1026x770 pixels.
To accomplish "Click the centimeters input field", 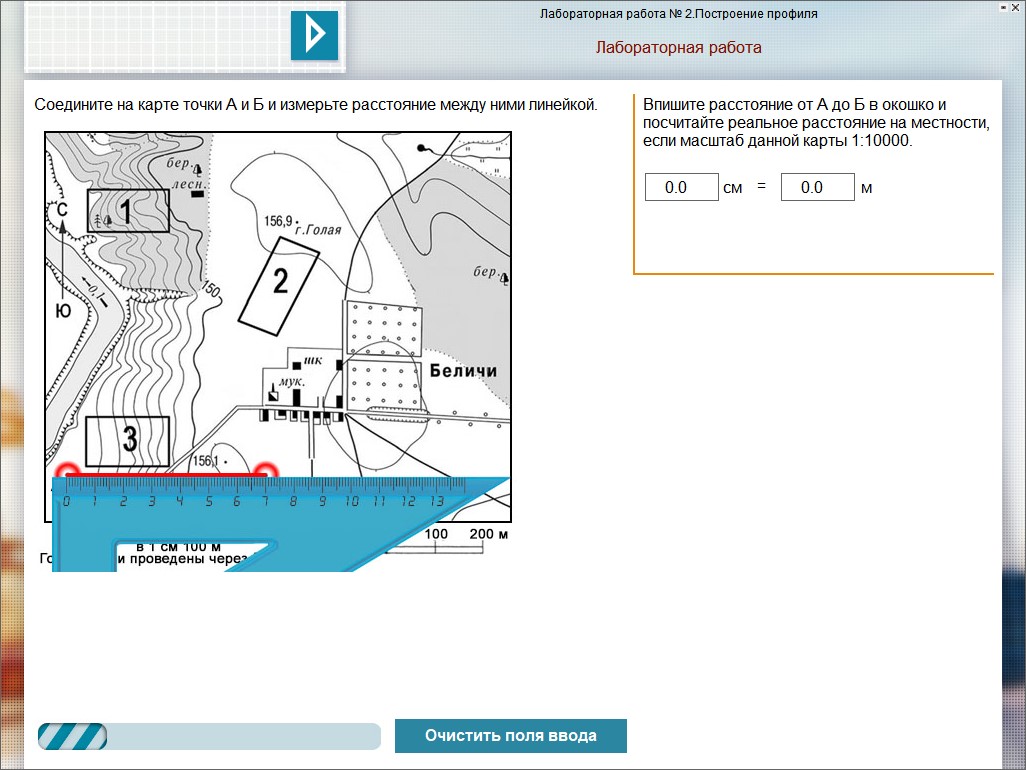I will click(681, 187).
